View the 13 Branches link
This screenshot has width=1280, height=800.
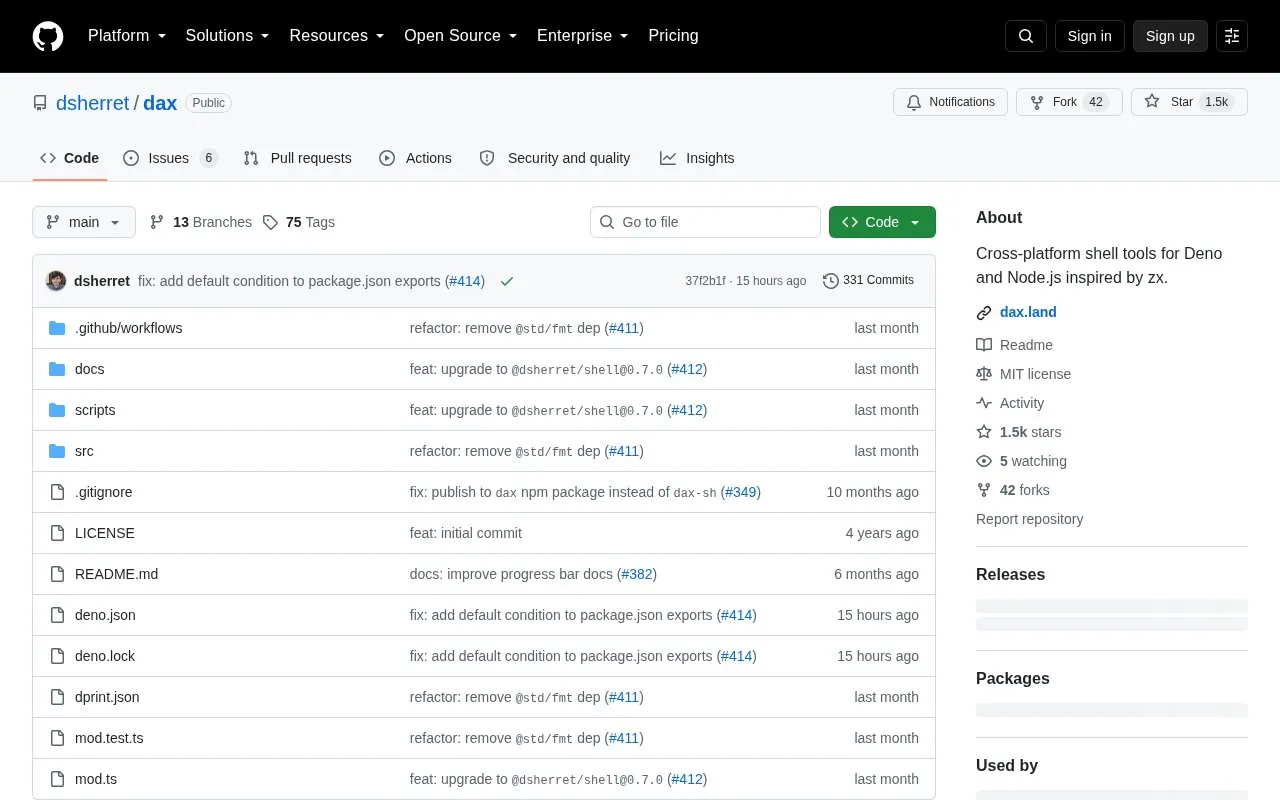[201, 222]
